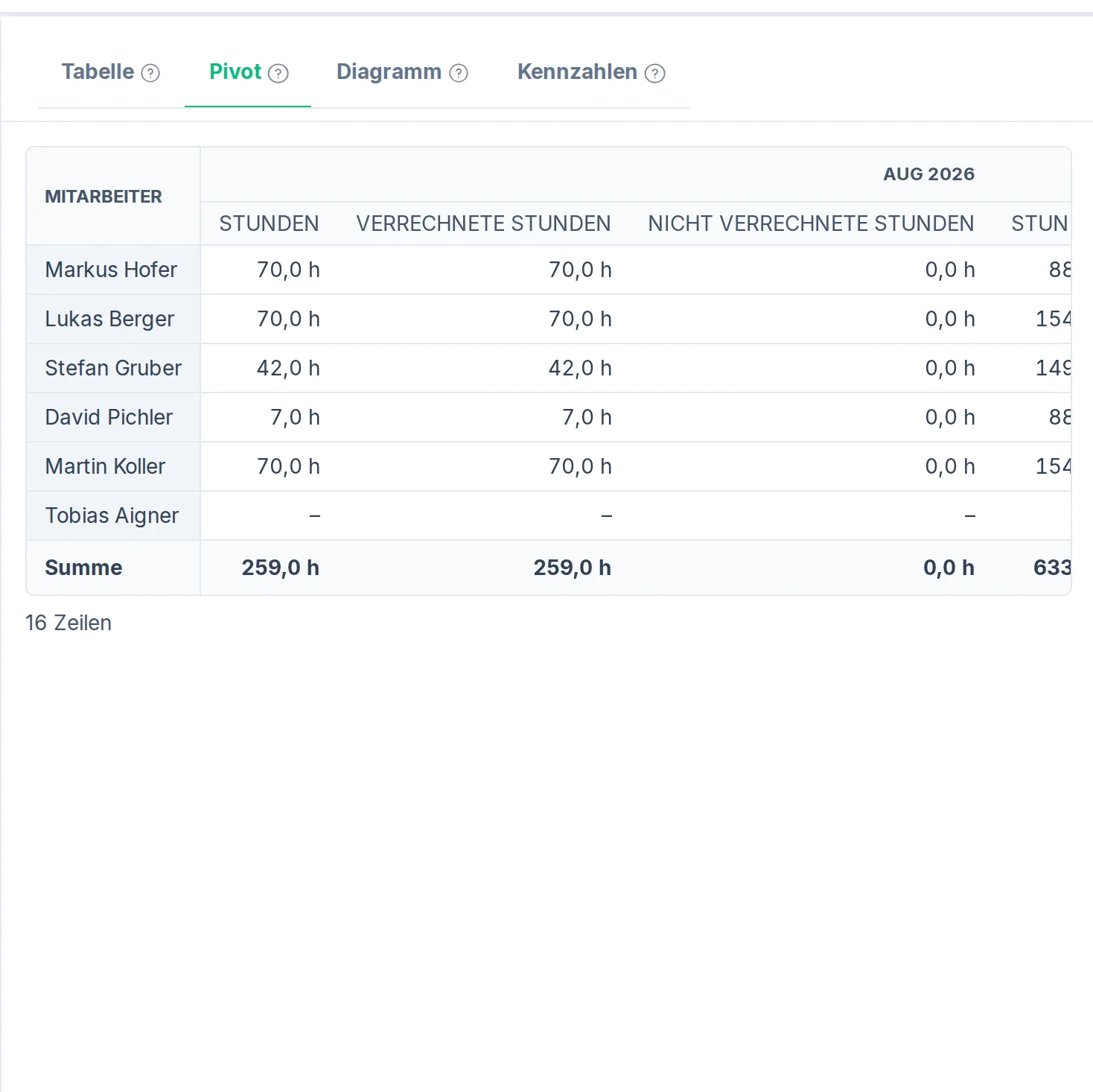Open the help icon next to Tabelle

coord(150,73)
